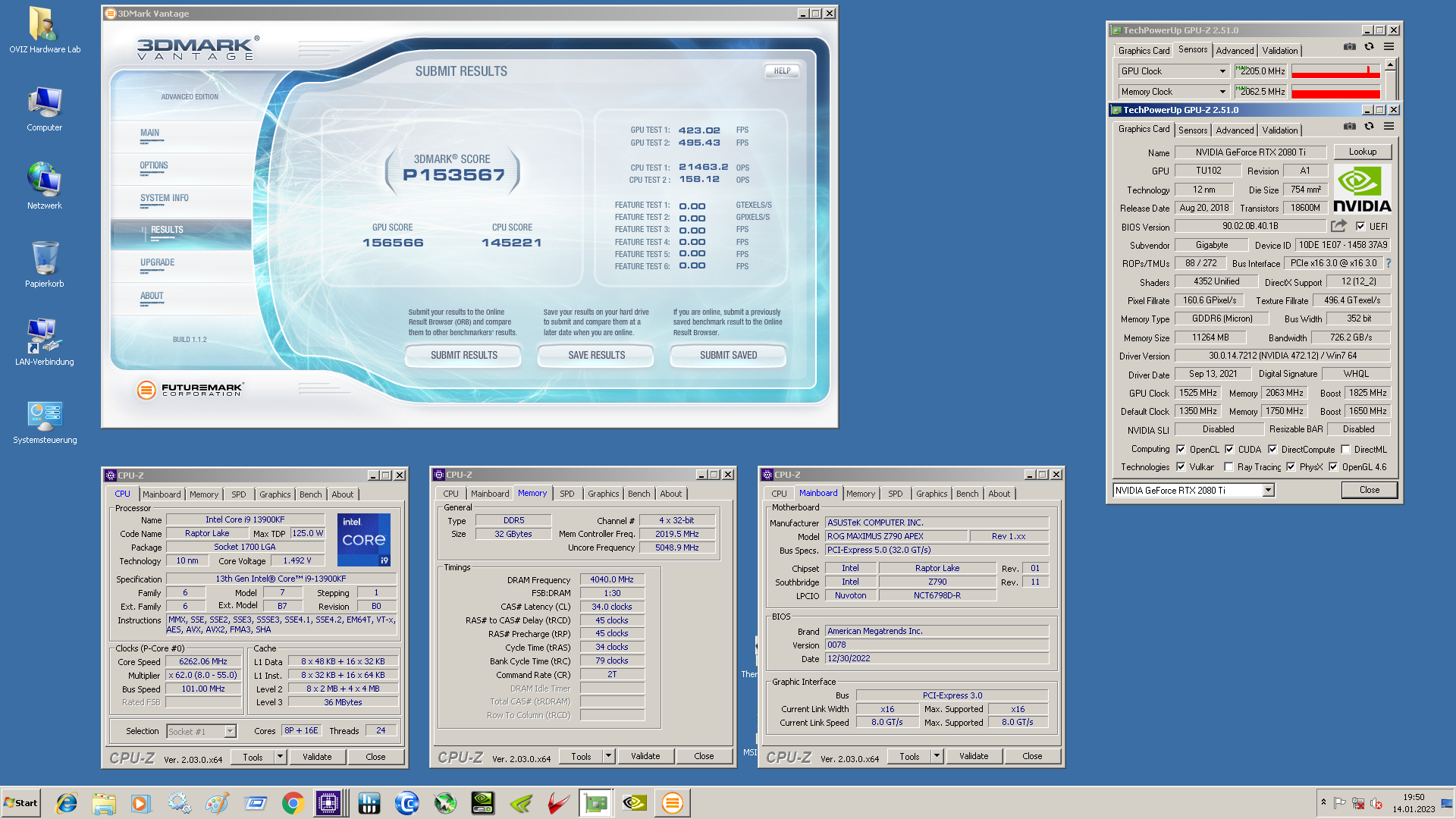This screenshot has width=1456, height=819.
Task: Open the SPD tab in CPU-Z Memory-tab window
Action: click(567, 494)
